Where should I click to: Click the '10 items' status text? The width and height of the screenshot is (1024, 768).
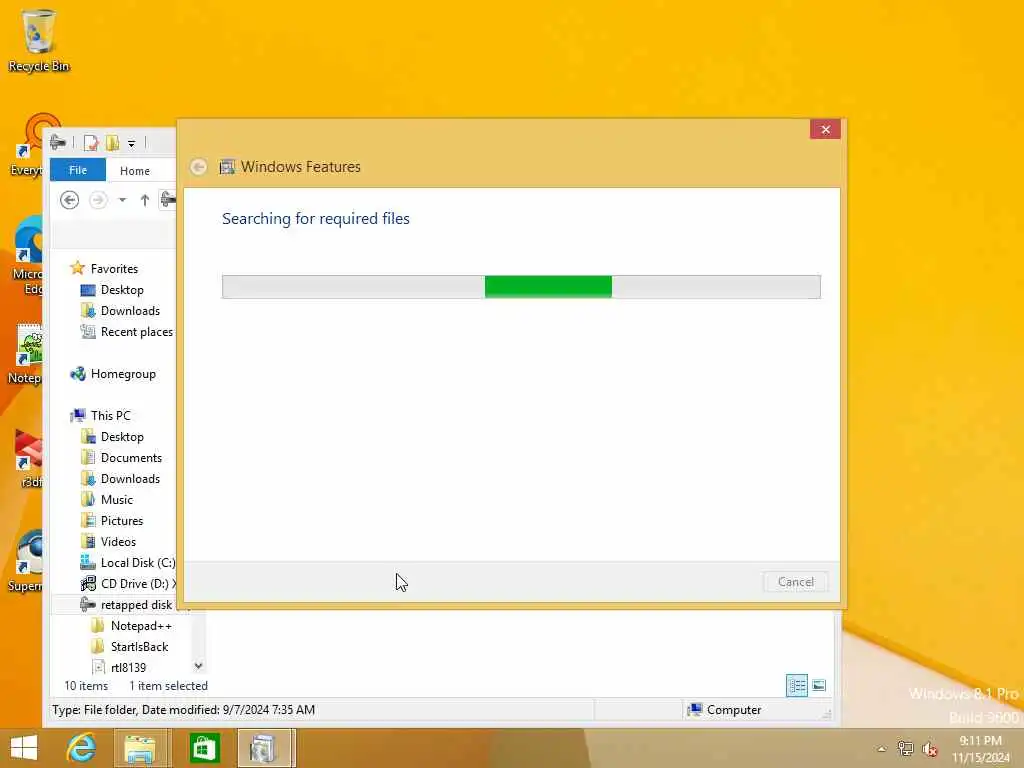point(86,686)
